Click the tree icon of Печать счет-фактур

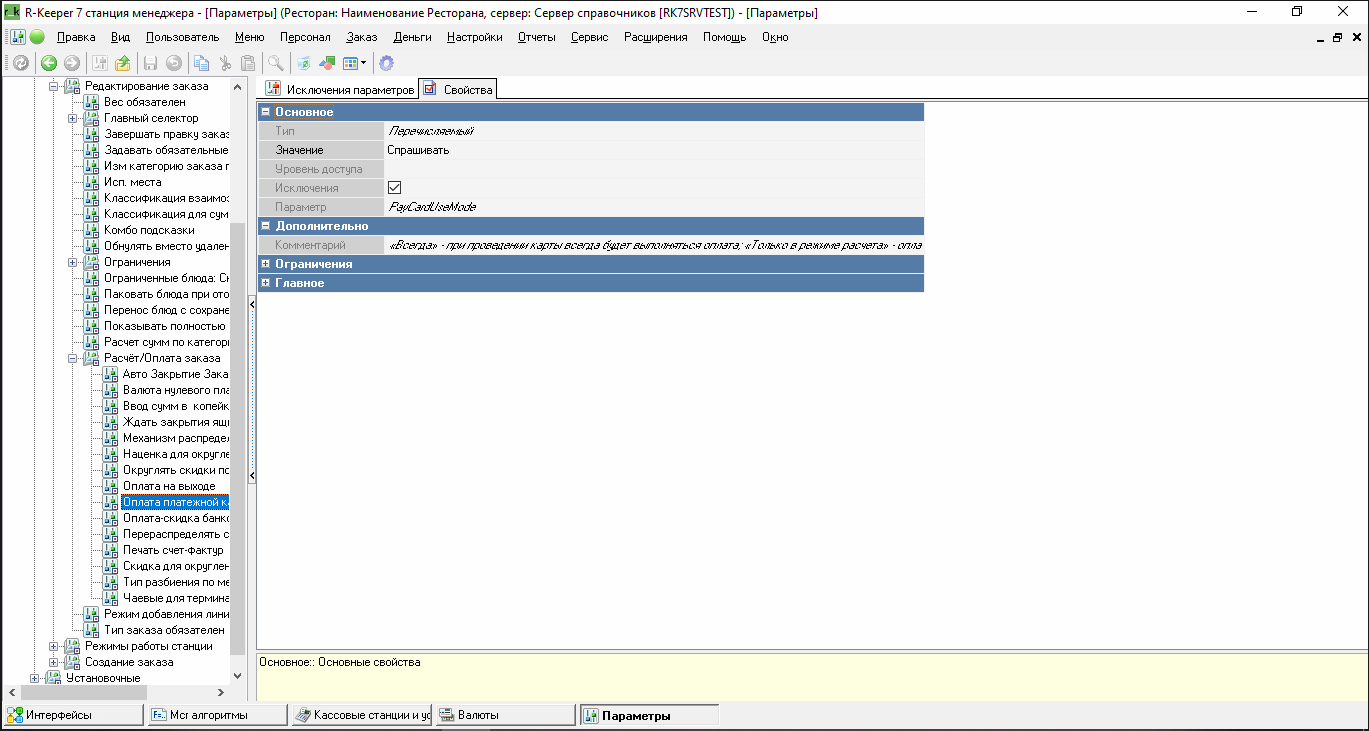pos(111,550)
